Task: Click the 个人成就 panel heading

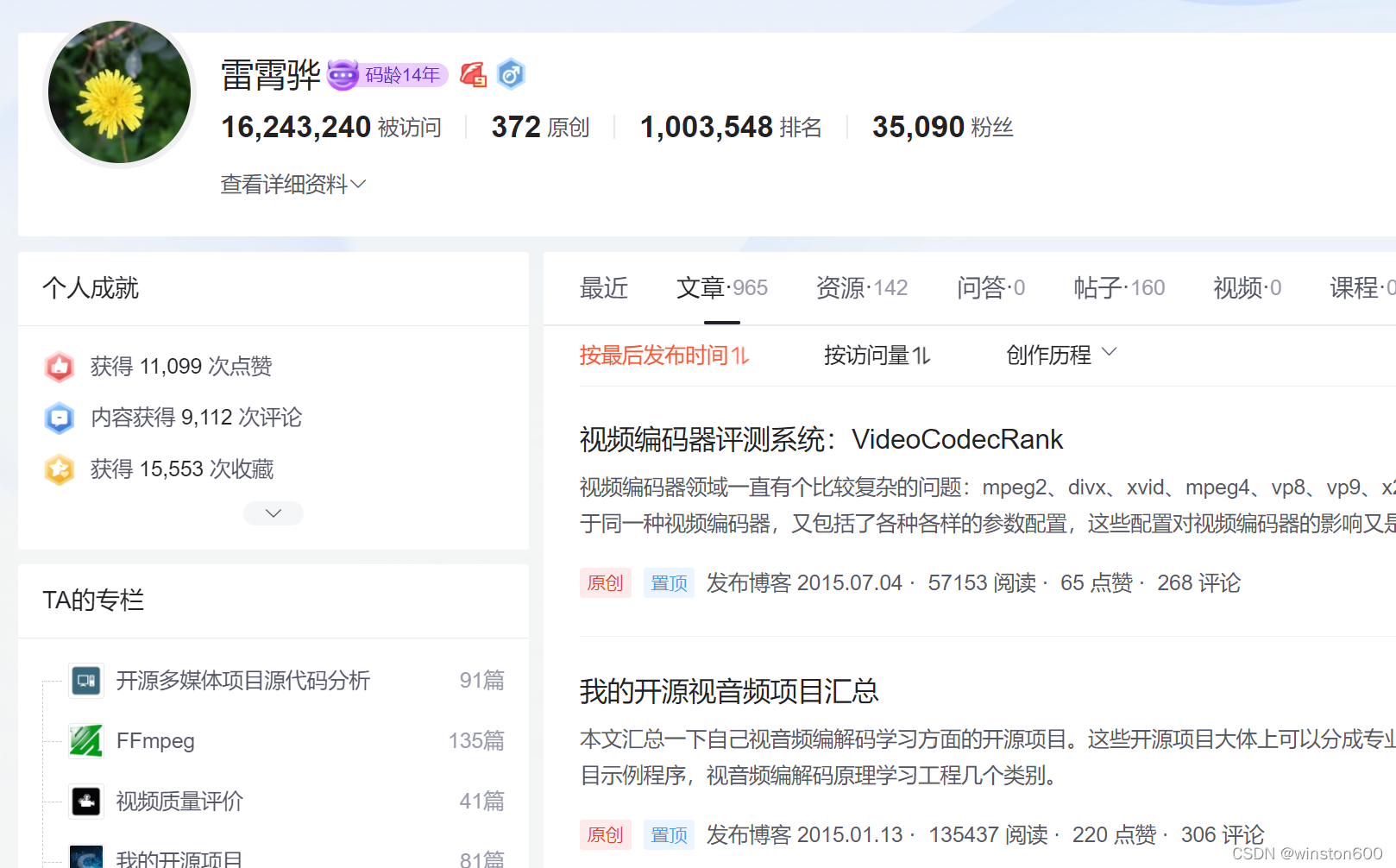Action: tap(91, 287)
